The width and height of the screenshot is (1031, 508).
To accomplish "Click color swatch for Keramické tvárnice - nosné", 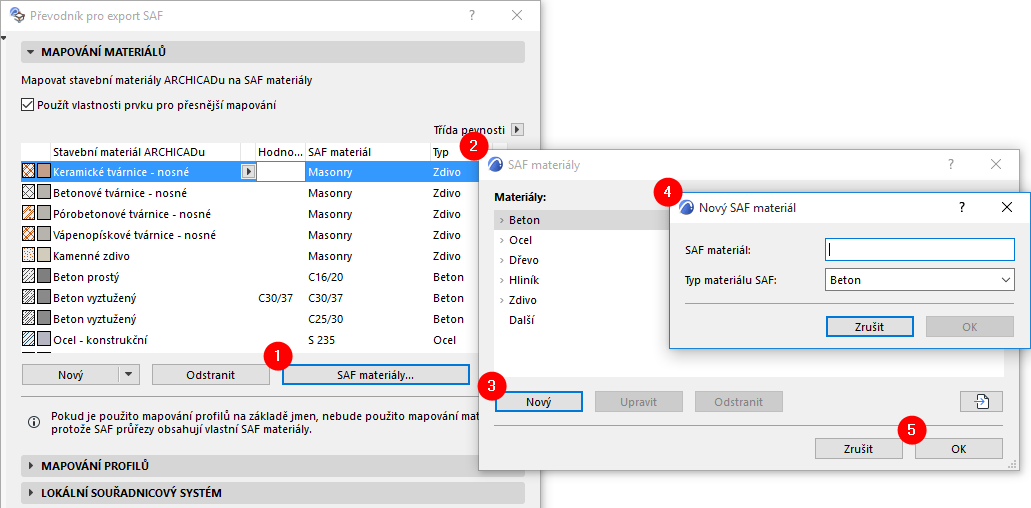I will 44,172.
